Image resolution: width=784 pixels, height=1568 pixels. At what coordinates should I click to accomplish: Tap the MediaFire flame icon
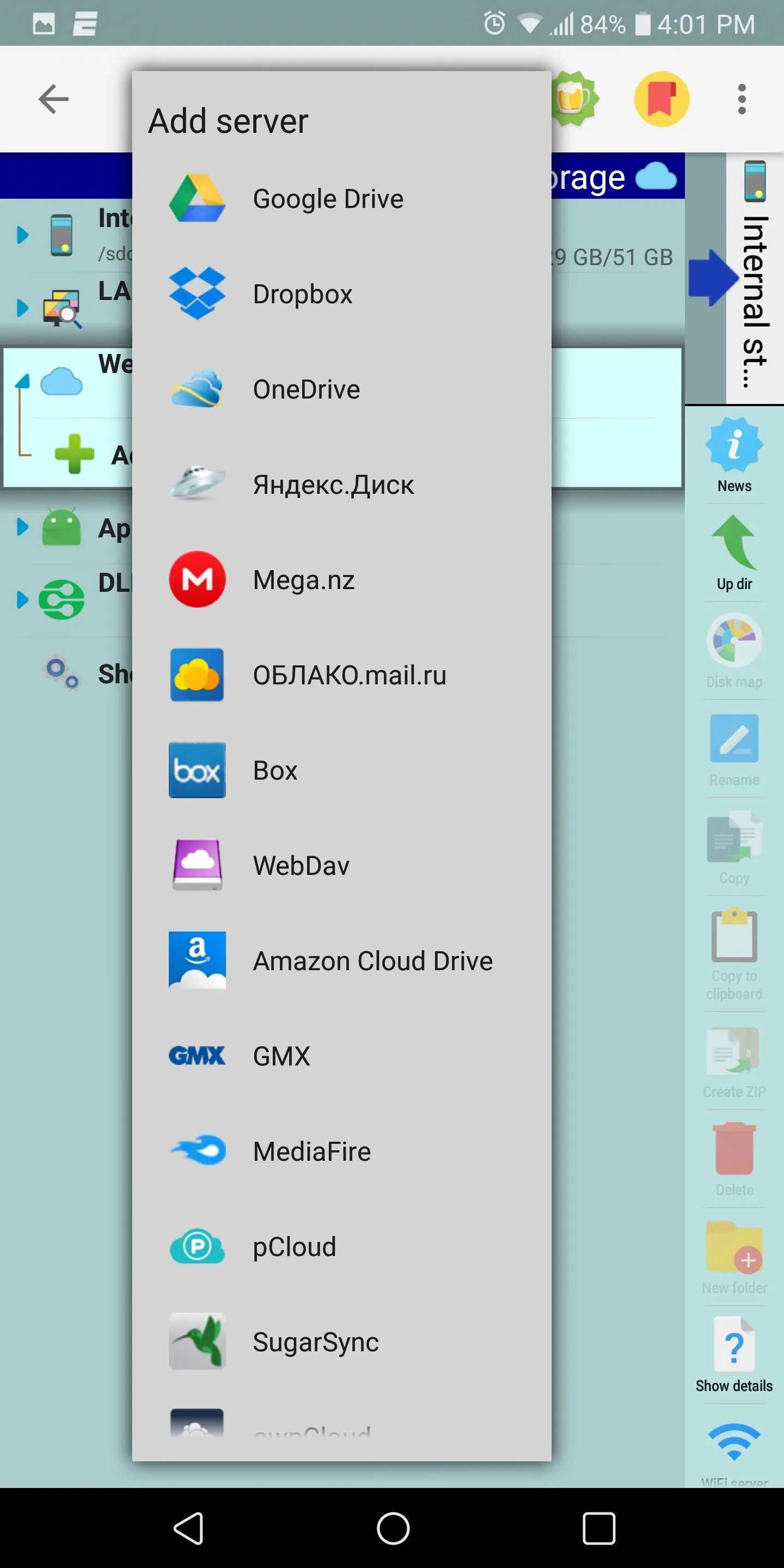pos(198,1150)
